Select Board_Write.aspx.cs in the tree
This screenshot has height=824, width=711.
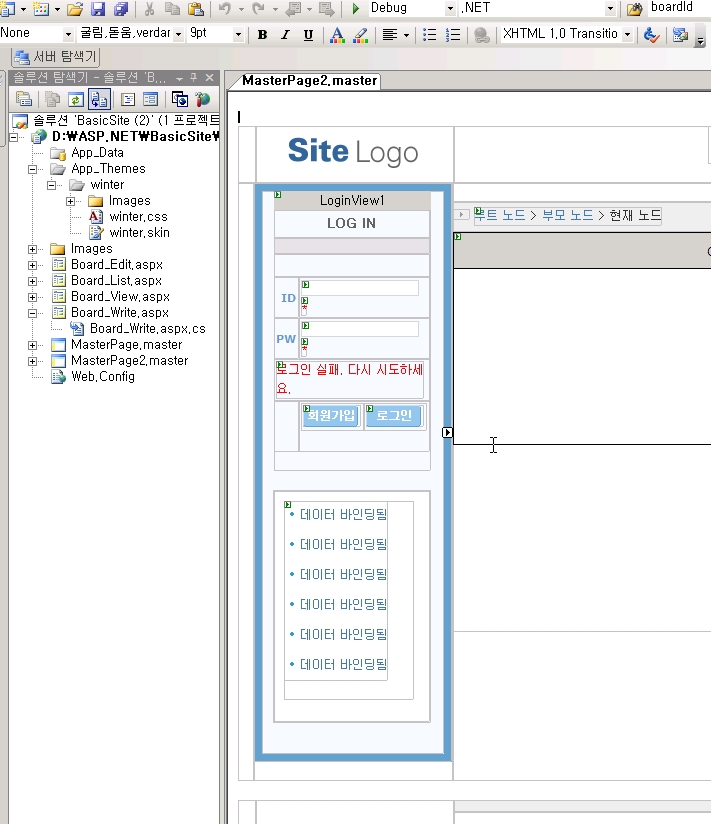pyautogui.click(x=148, y=328)
